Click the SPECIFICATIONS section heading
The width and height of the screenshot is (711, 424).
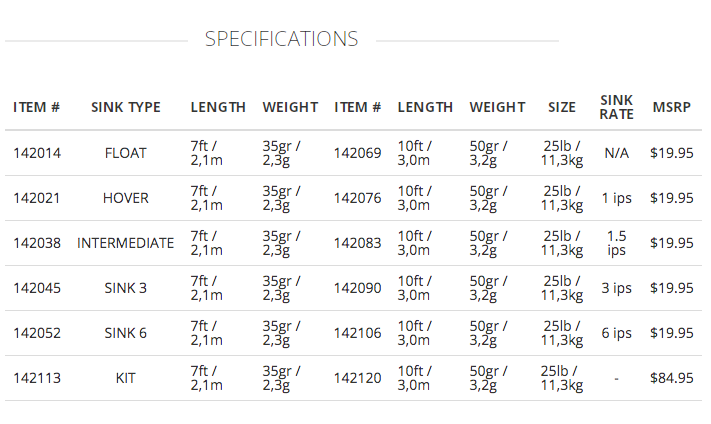tap(281, 39)
